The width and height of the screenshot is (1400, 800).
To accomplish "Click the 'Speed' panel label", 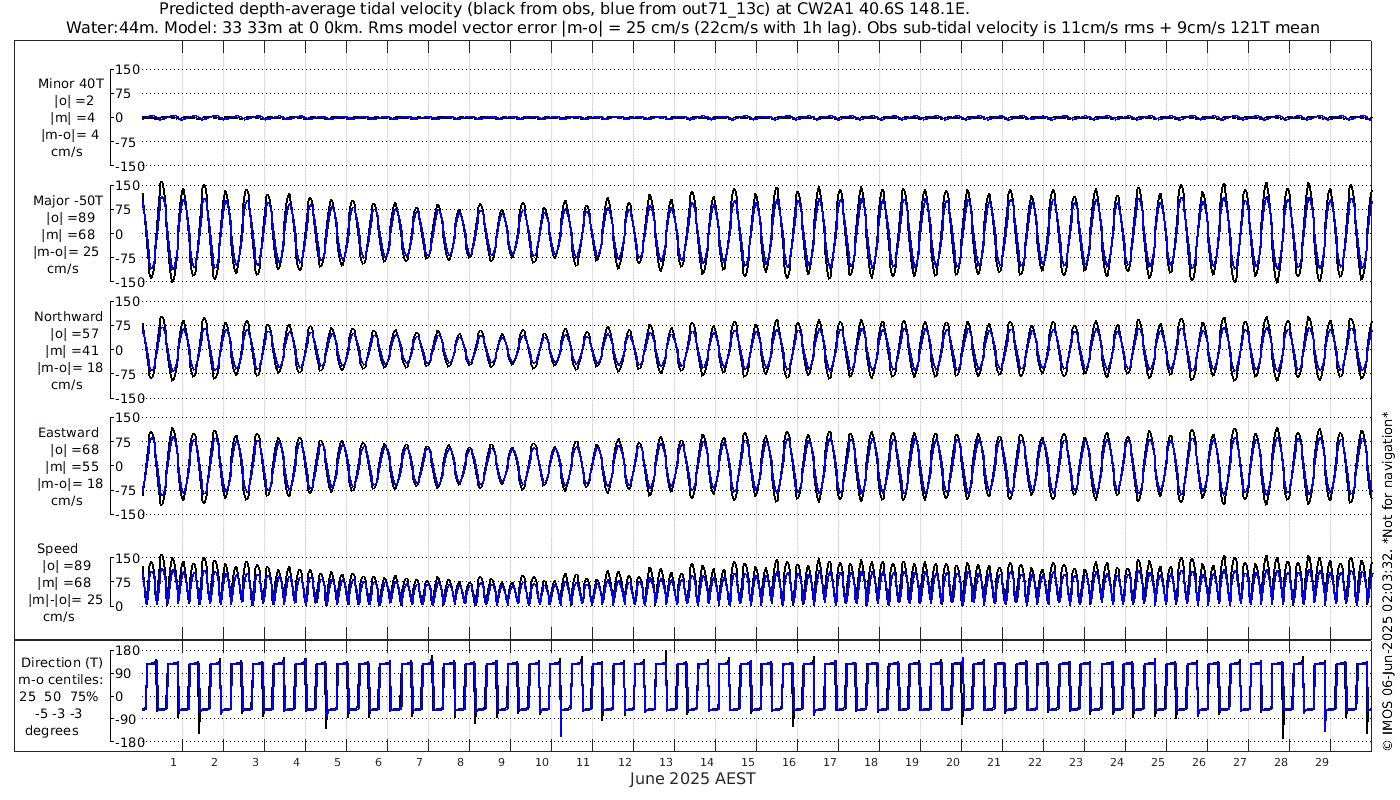I will click(57, 548).
